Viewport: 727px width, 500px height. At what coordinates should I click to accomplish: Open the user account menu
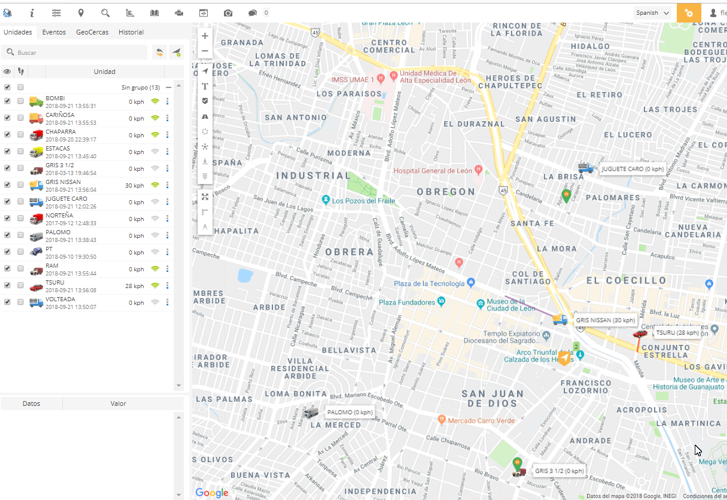[715, 13]
